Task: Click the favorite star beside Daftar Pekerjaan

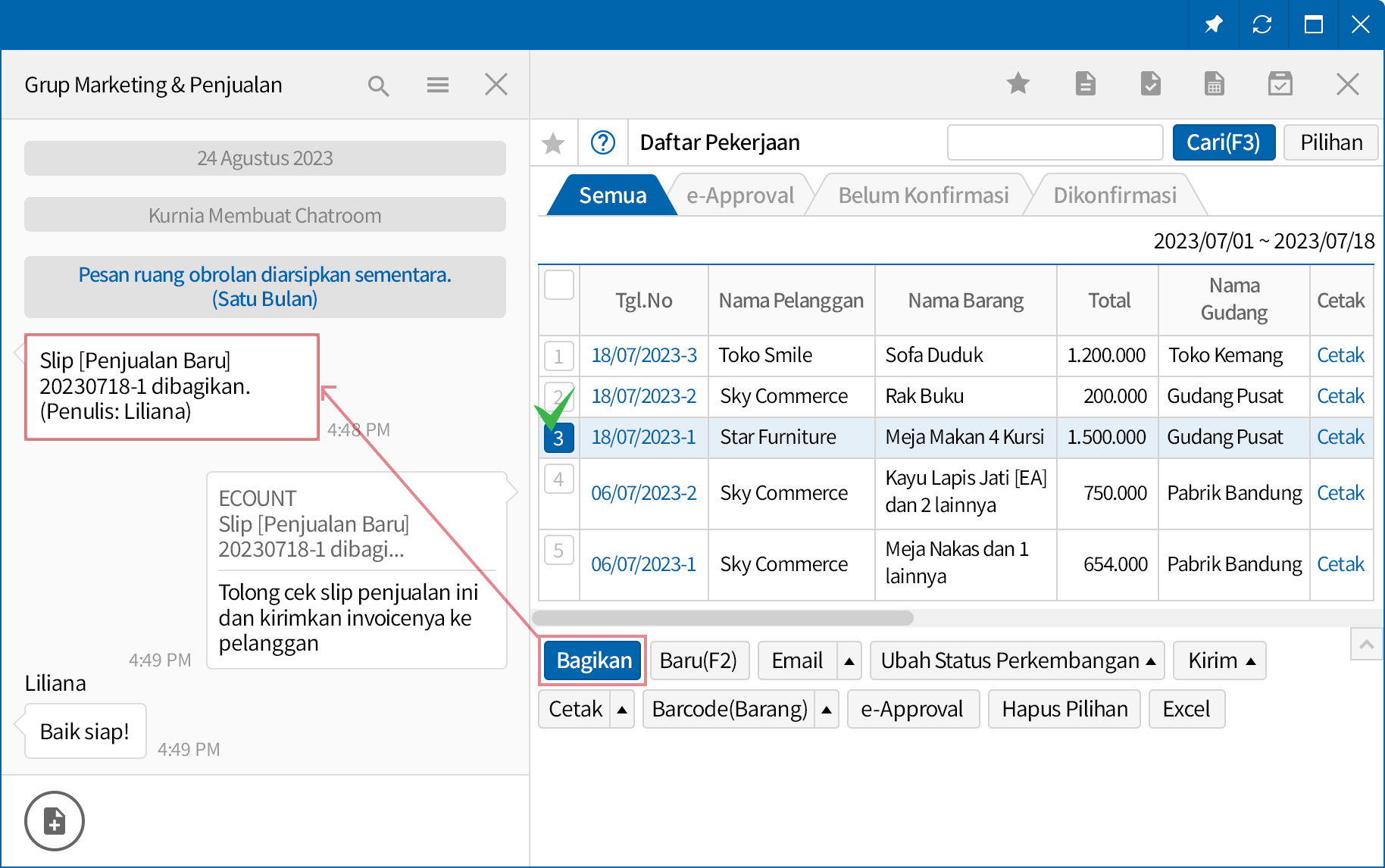Action: click(x=553, y=142)
